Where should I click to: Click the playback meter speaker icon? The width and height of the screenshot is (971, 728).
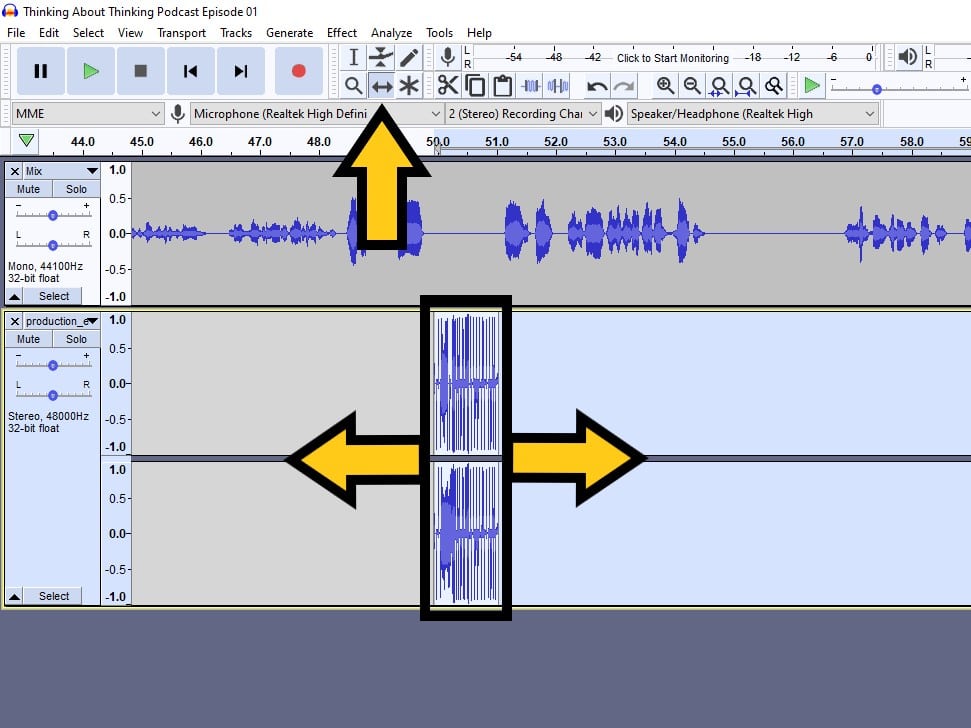908,58
